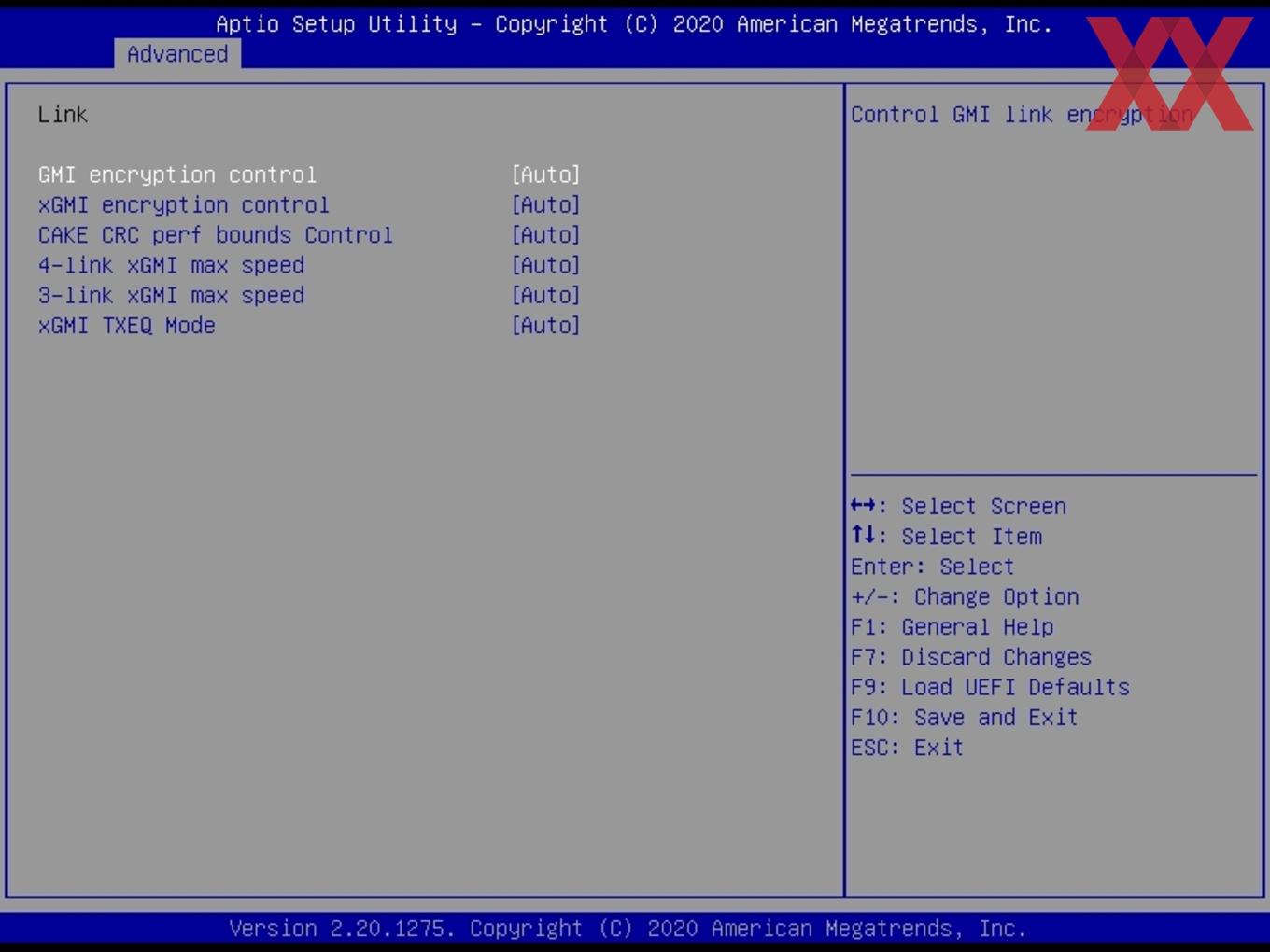
Task: Click the Control GMI link encryption help text
Action: [x=1023, y=115]
